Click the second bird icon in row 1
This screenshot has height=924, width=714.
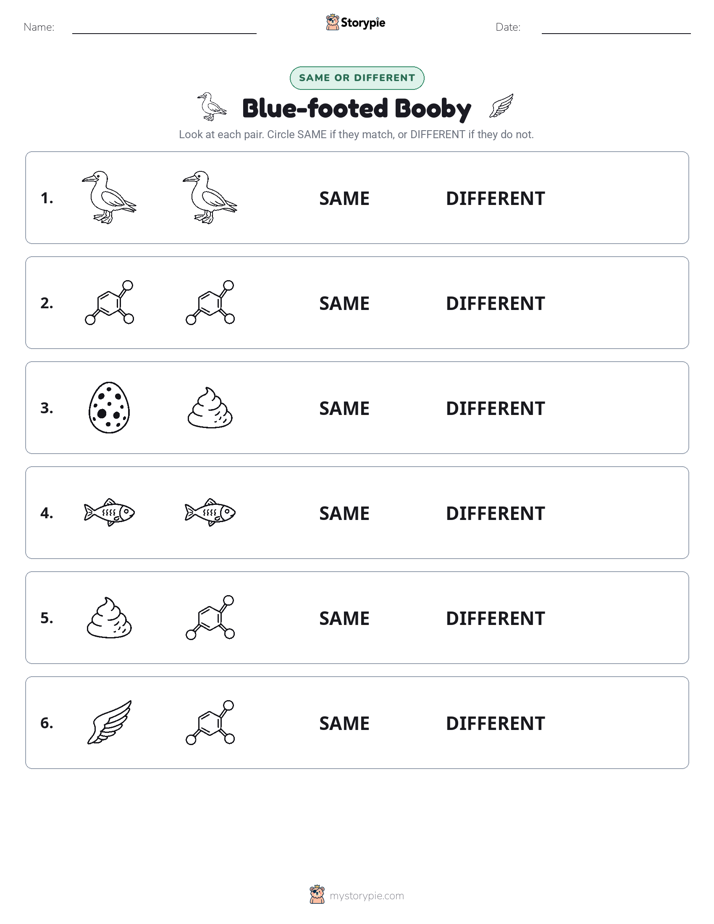click(x=210, y=197)
